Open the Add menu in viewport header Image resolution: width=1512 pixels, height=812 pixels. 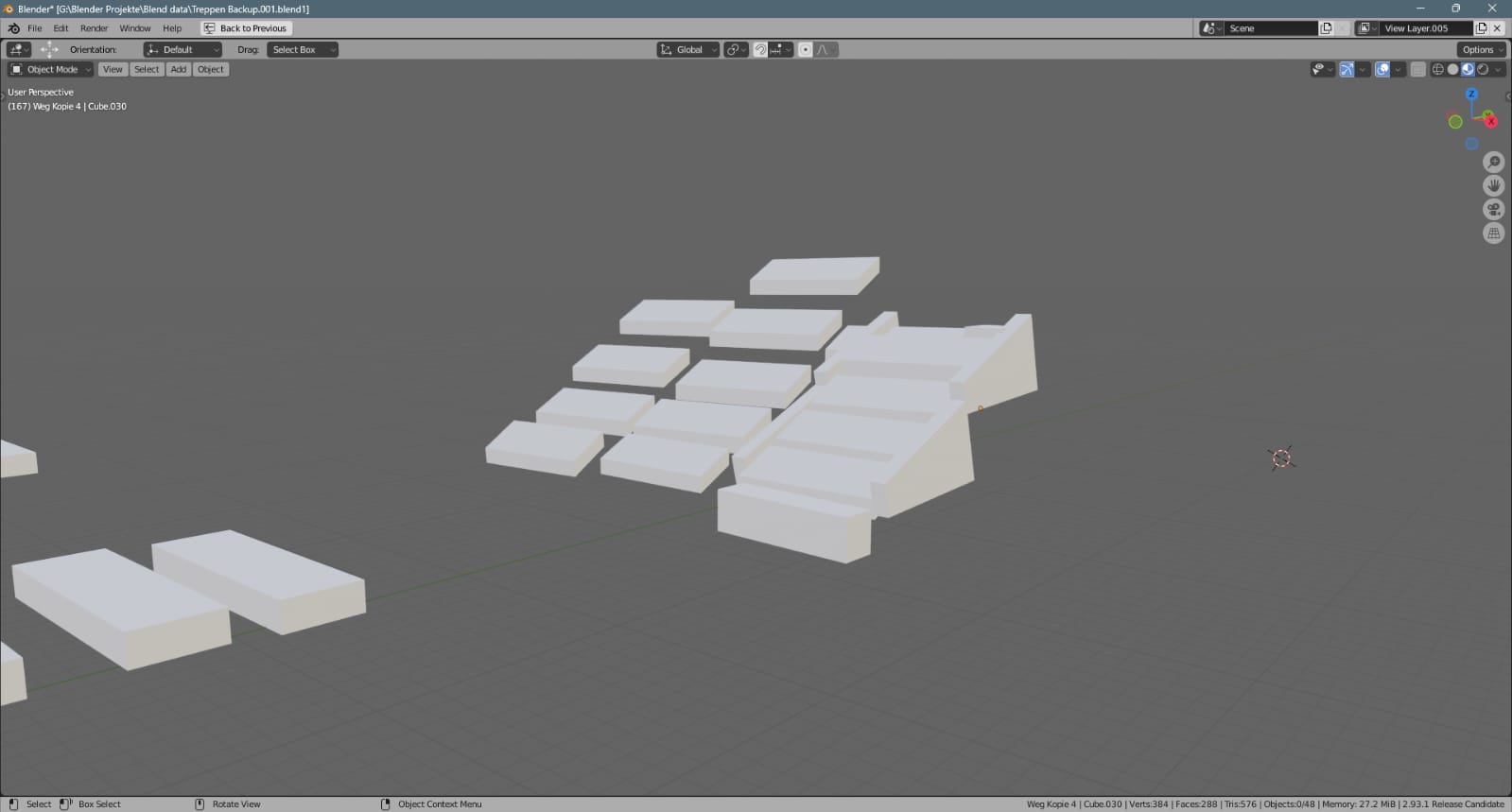pyautogui.click(x=178, y=69)
